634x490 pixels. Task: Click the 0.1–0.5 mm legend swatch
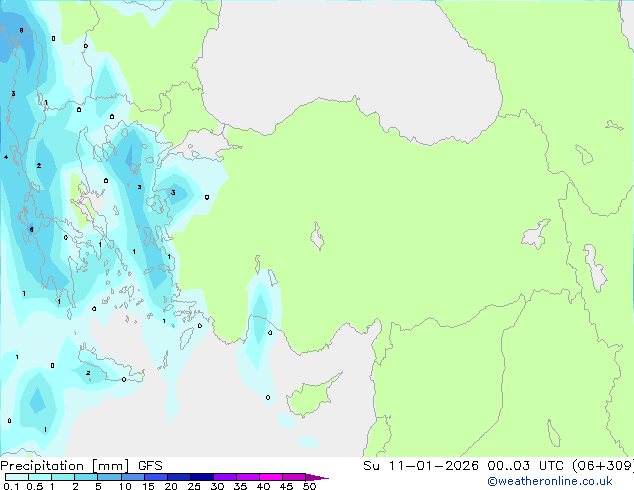[x=17, y=477]
